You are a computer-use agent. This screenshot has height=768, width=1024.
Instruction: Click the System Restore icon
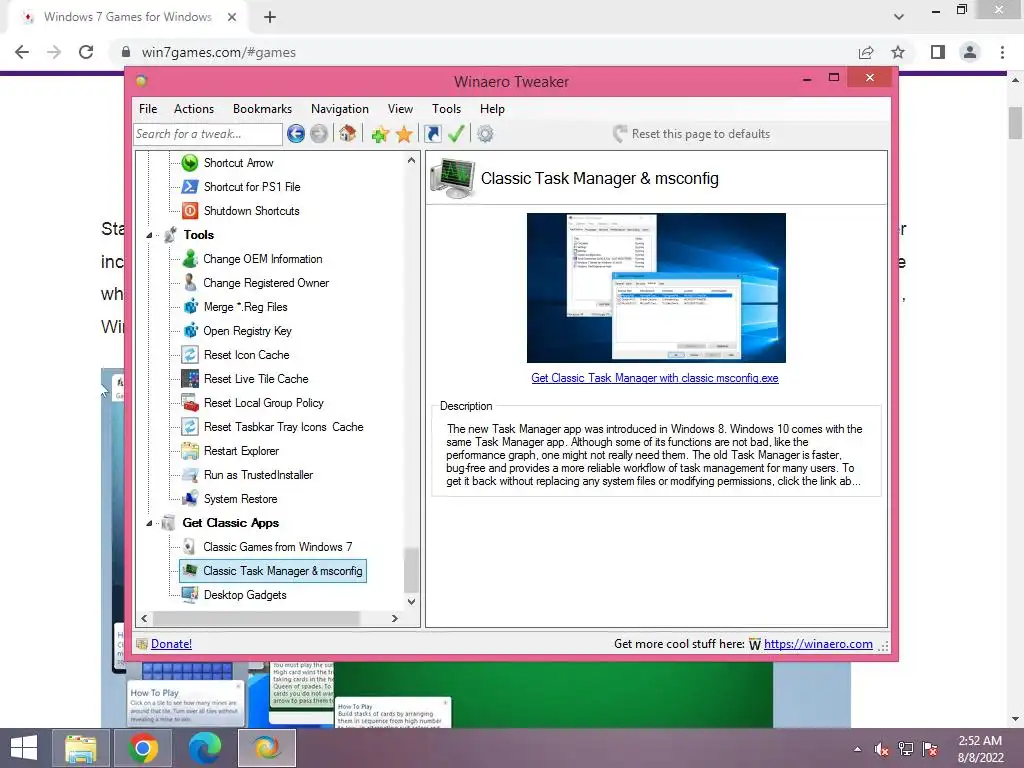coord(189,499)
